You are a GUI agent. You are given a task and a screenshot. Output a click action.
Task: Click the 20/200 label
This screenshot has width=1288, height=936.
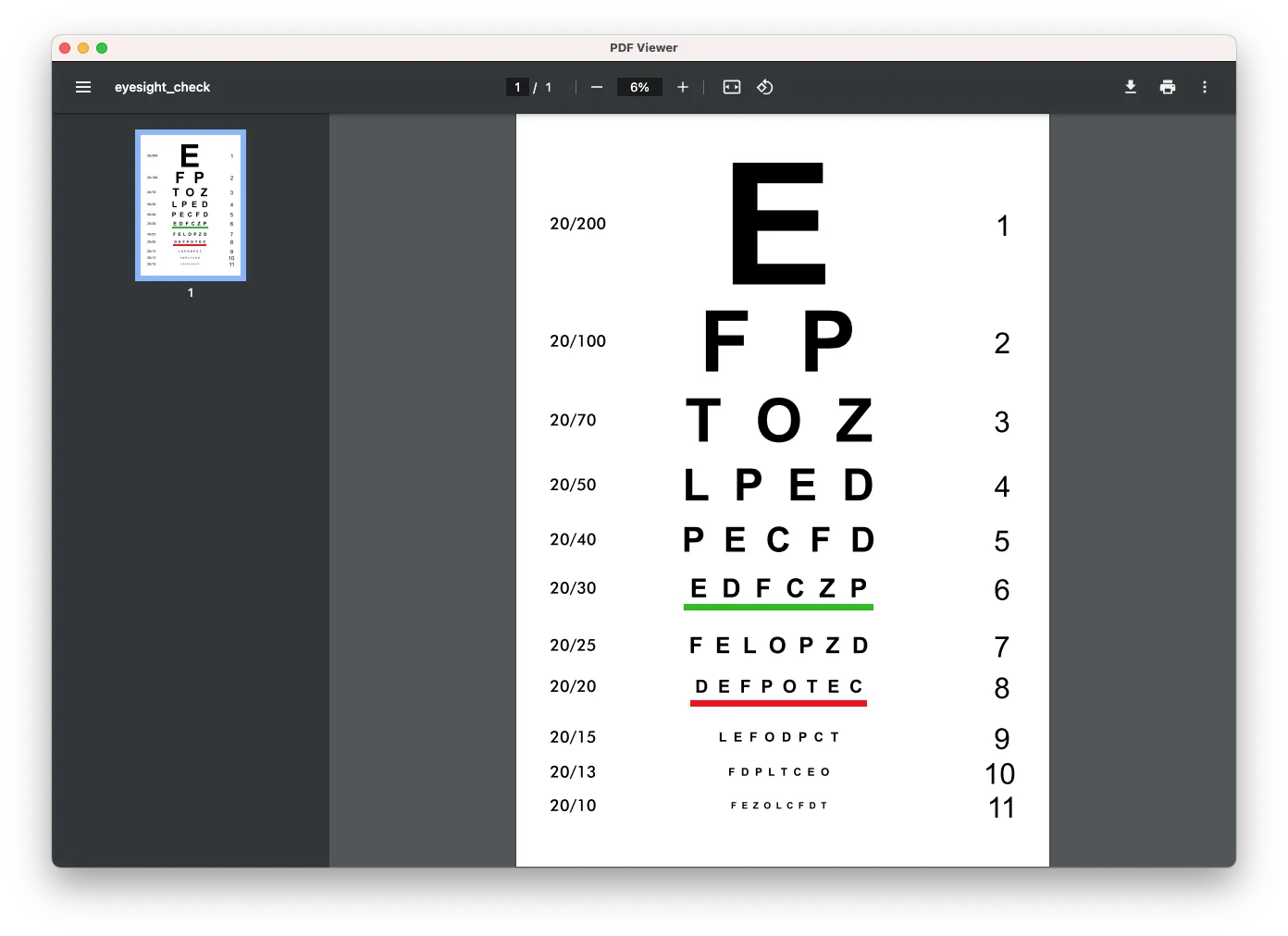578,224
